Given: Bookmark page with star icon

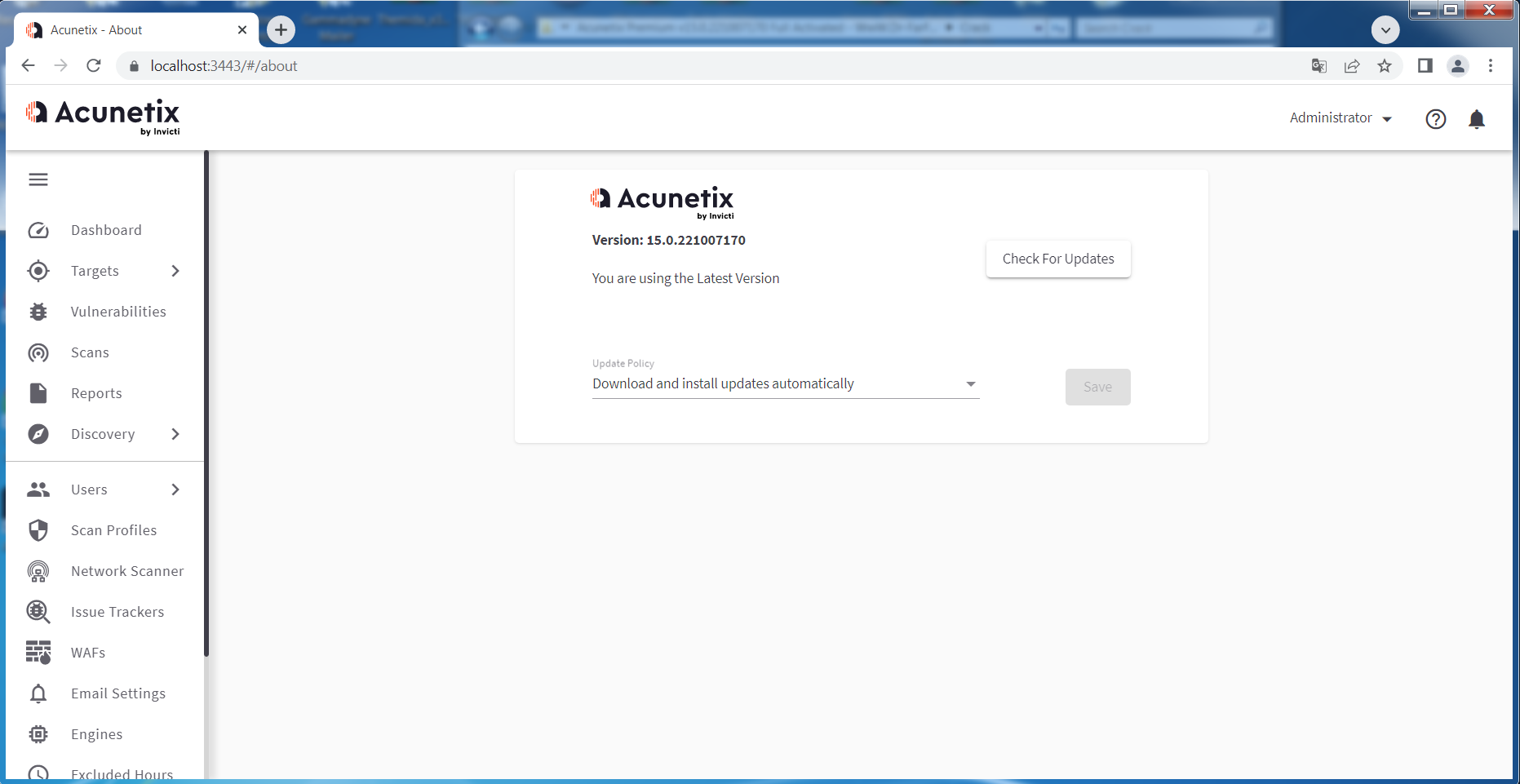Looking at the screenshot, I should (1385, 66).
